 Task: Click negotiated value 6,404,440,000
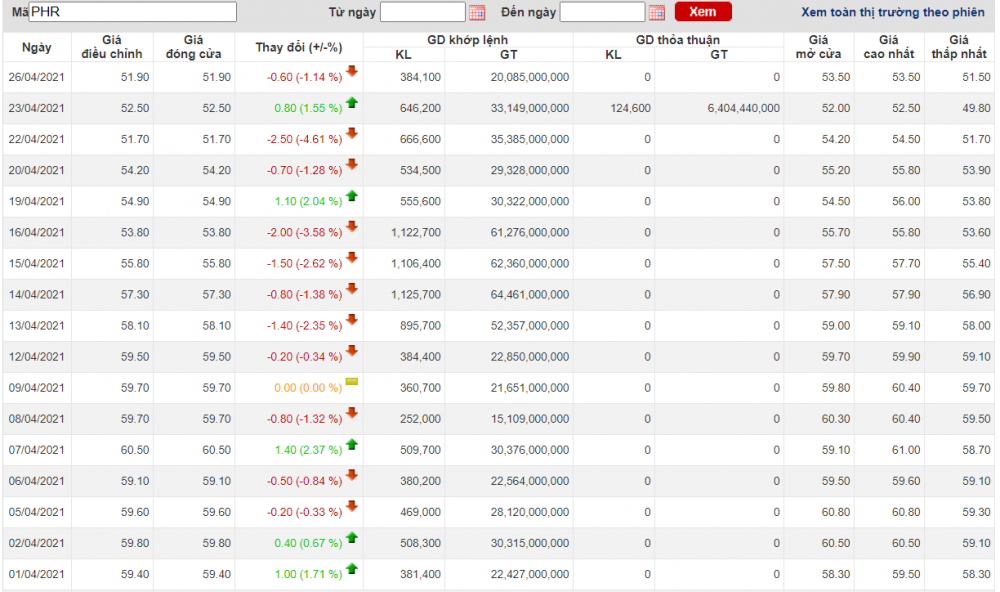coord(744,108)
